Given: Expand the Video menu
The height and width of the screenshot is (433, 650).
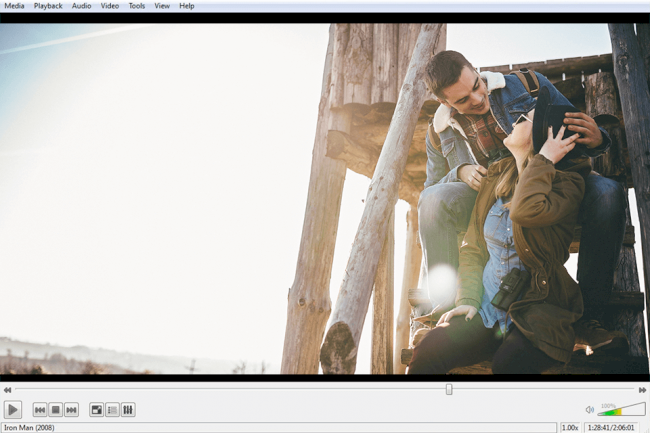Looking at the screenshot, I should click(109, 6).
